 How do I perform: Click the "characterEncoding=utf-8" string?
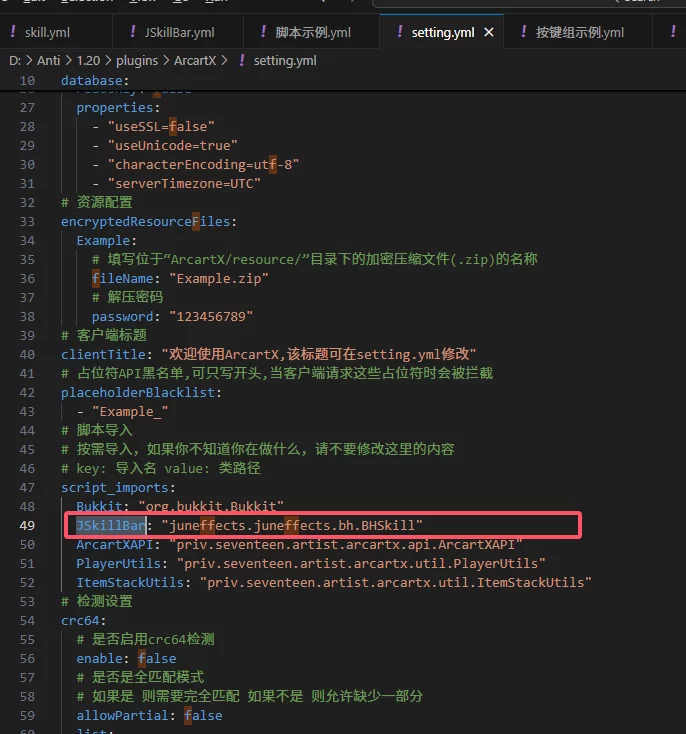[x=203, y=165]
